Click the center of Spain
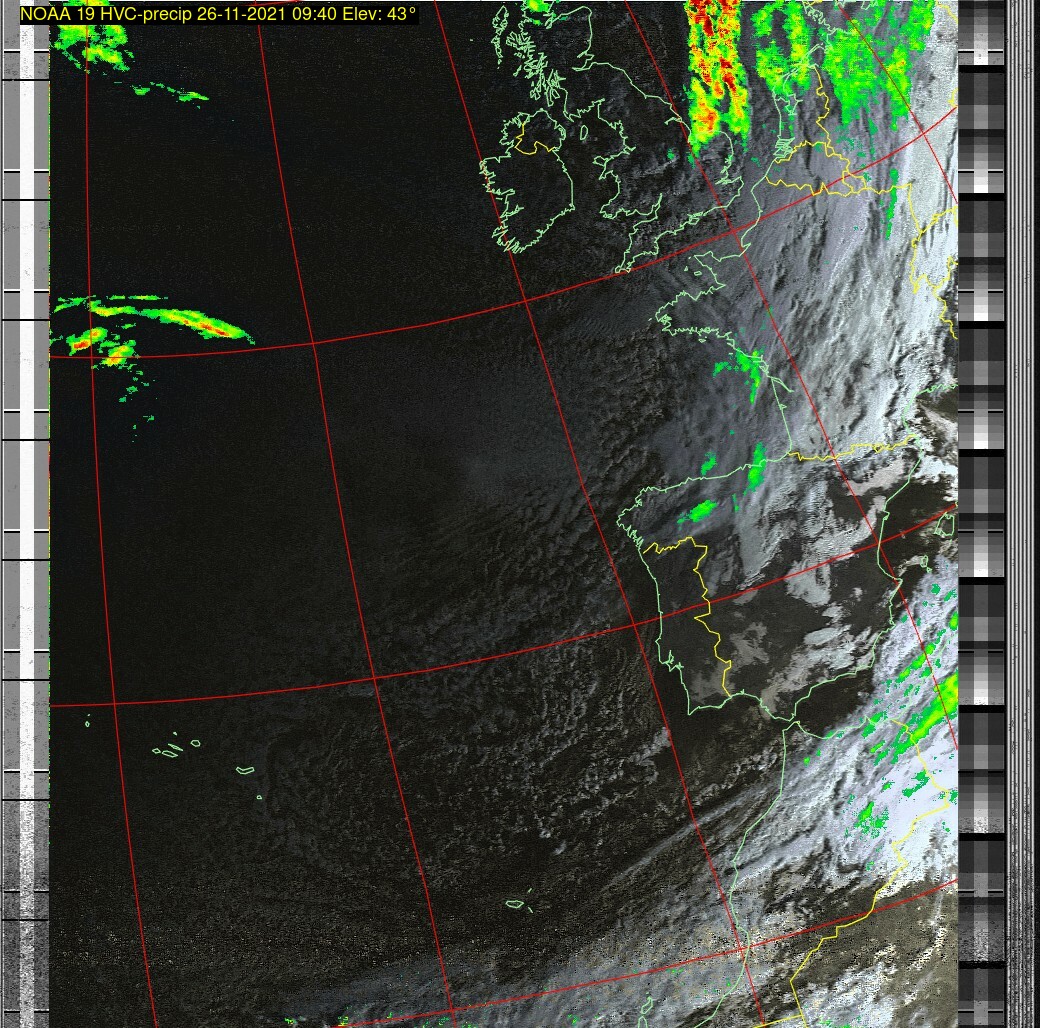Image resolution: width=1040 pixels, height=1028 pixels. point(790,590)
